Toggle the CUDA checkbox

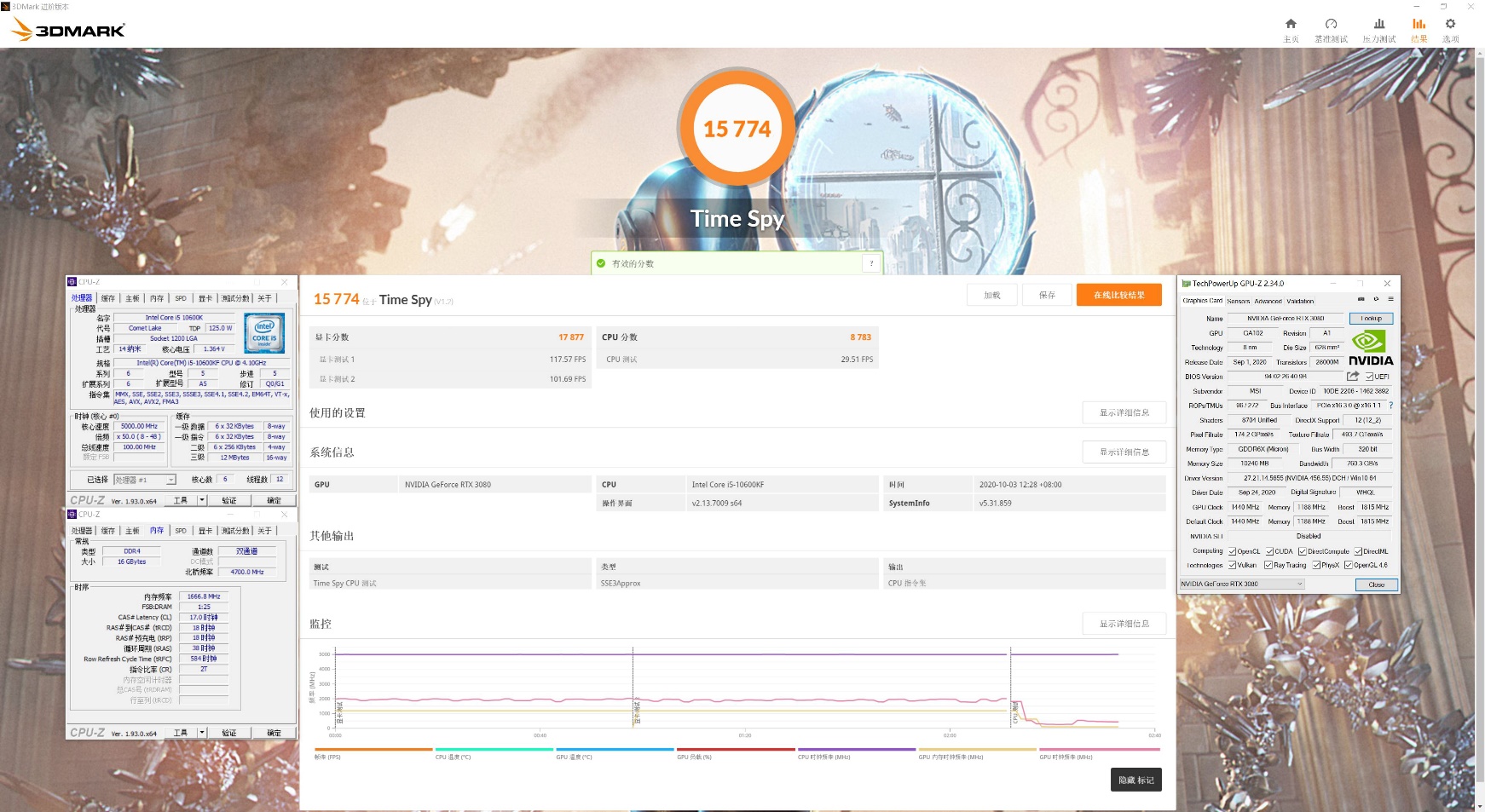[1270, 551]
